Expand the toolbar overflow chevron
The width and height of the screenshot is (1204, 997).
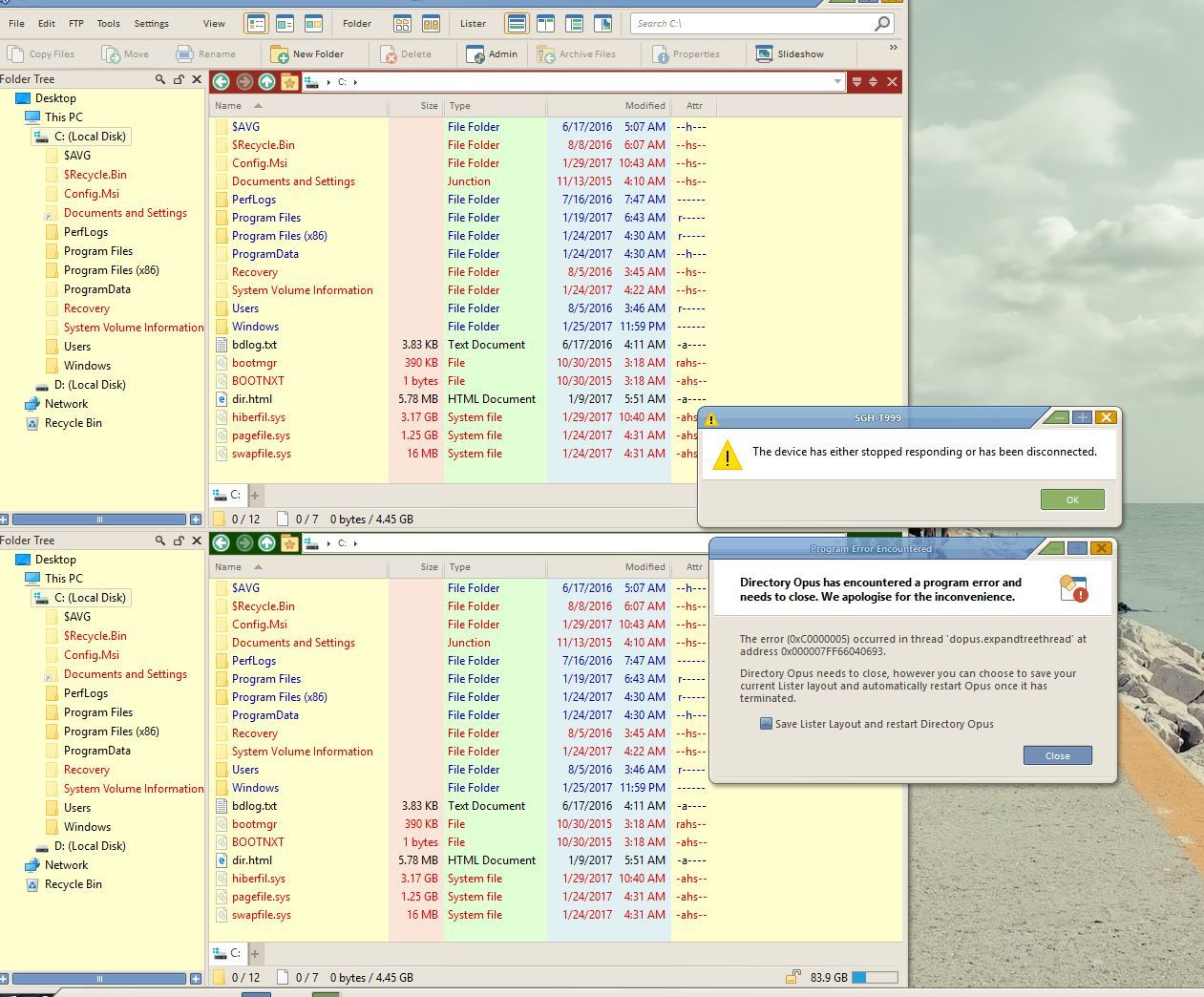tap(894, 47)
